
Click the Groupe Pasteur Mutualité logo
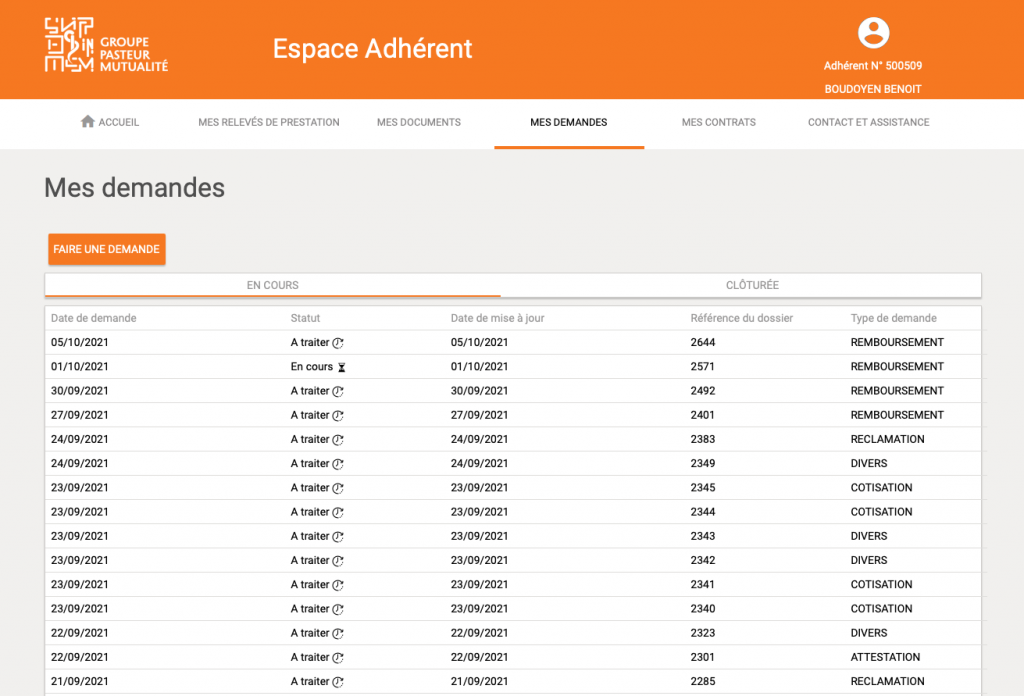pyautogui.click(x=106, y=46)
